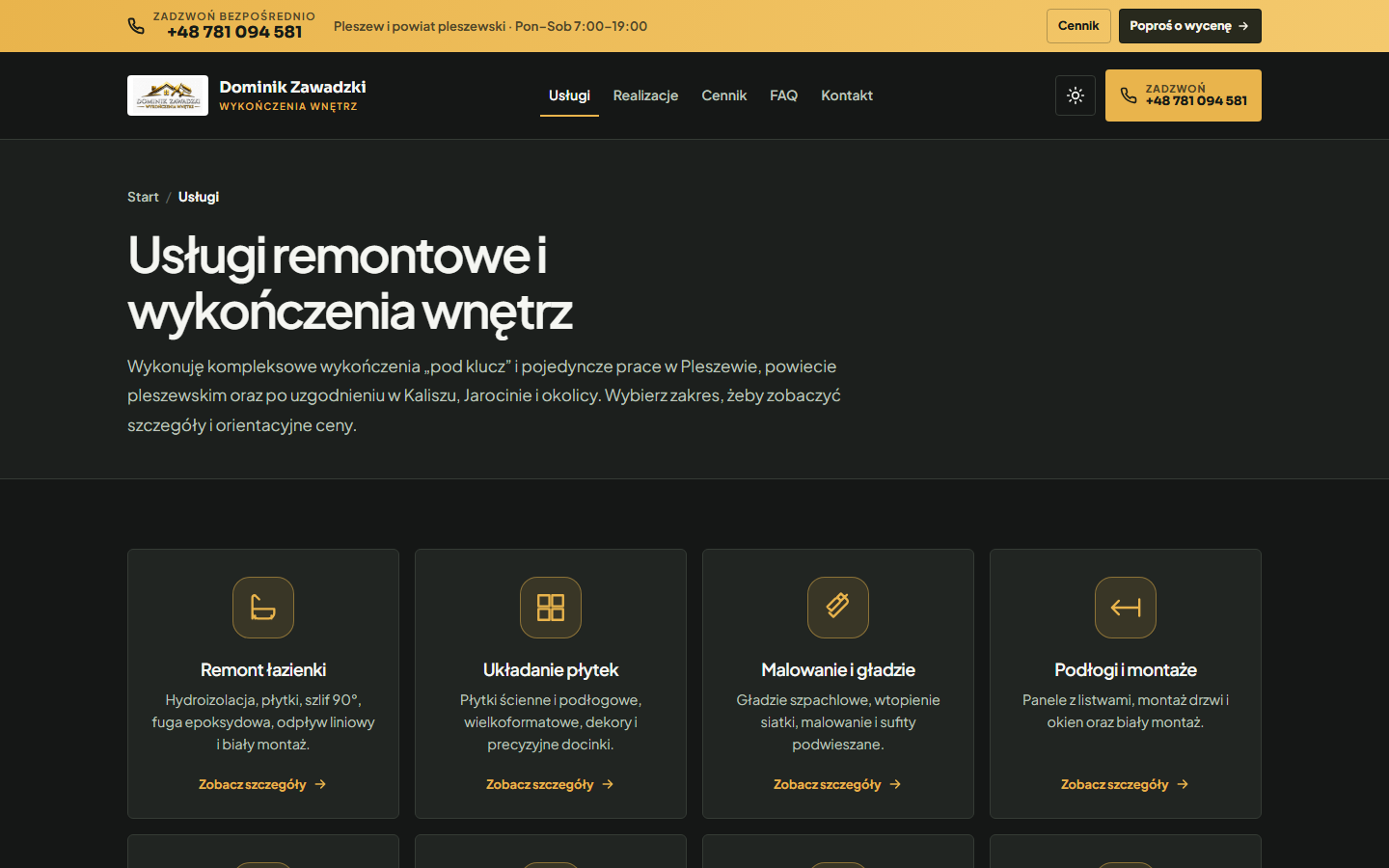Toggle the light/dark theme sun icon
Viewport: 1389px width, 868px height.
coord(1076,95)
